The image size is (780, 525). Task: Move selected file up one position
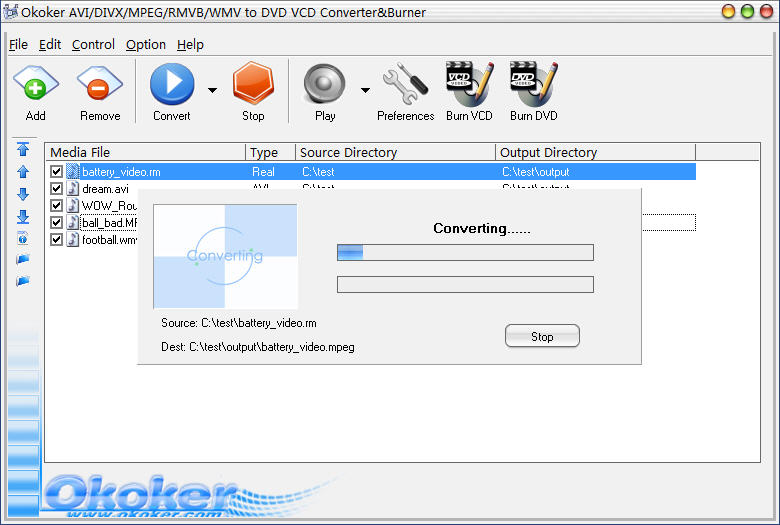(23, 172)
